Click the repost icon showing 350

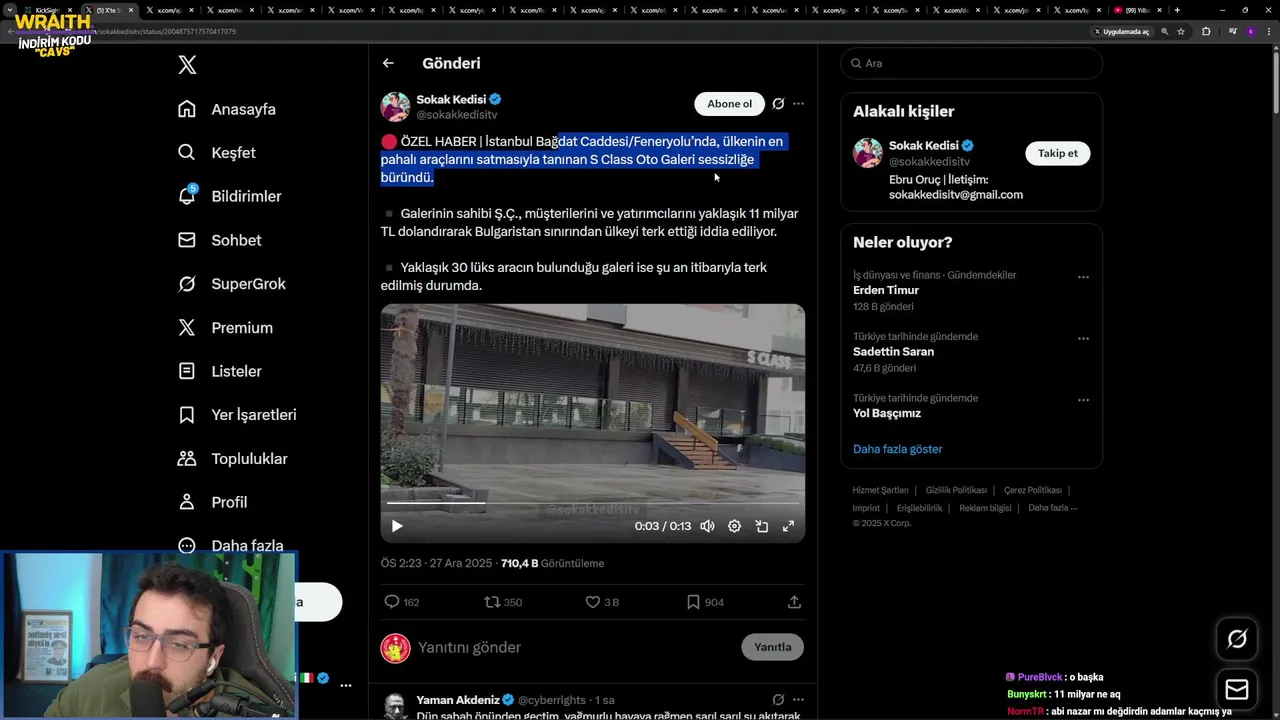click(491, 602)
